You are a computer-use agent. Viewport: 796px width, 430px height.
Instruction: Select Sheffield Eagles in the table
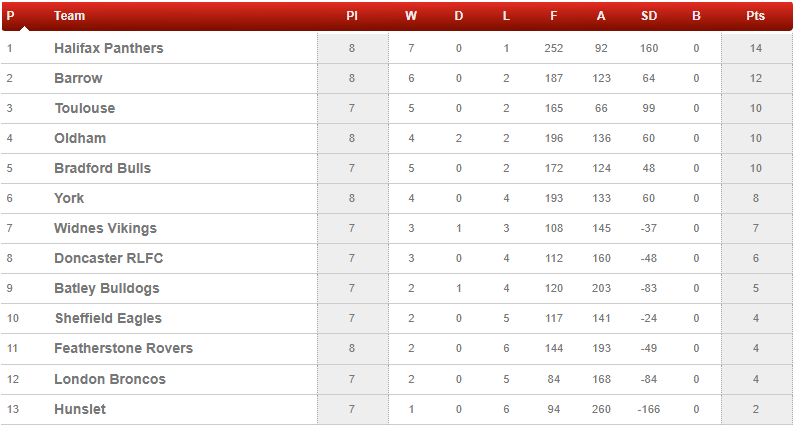(x=108, y=318)
